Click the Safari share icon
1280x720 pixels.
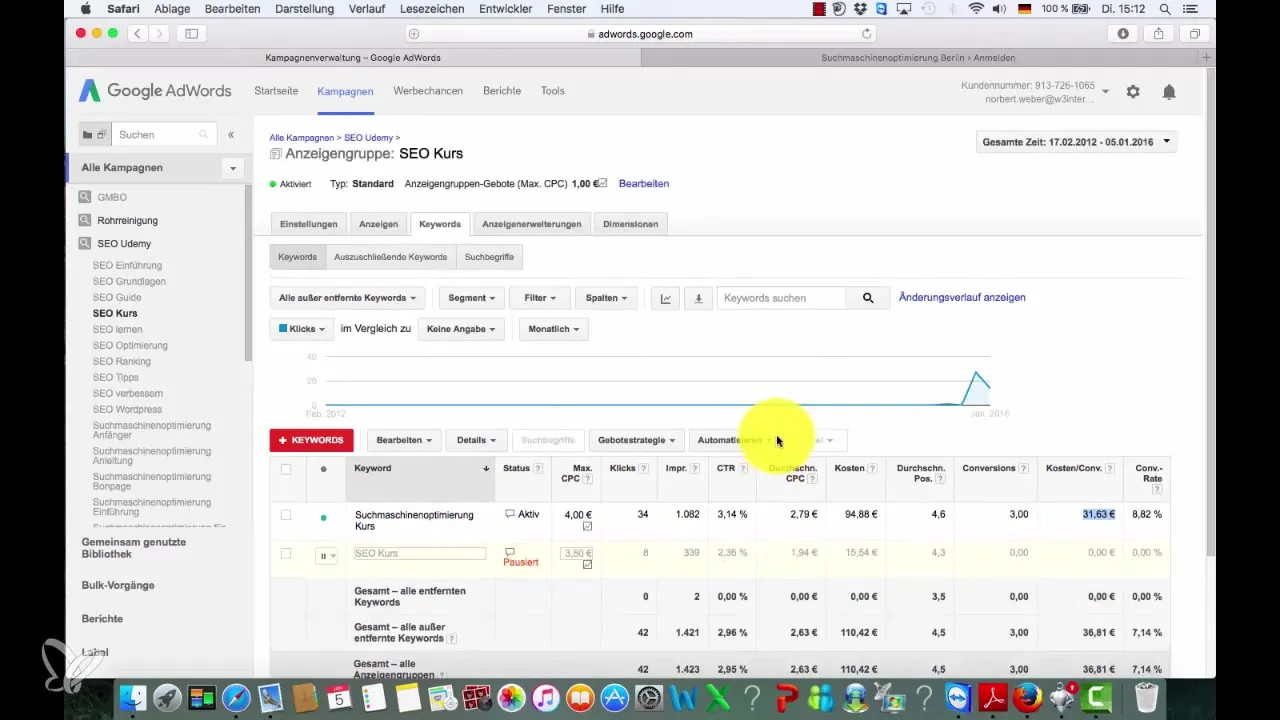click(1159, 33)
